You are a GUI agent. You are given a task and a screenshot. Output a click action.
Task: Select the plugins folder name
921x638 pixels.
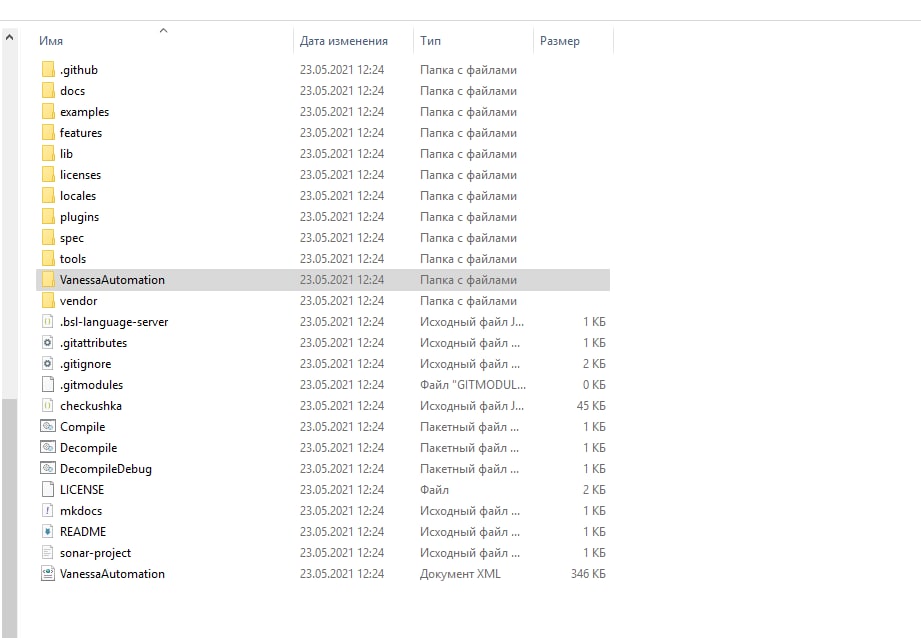tap(79, 217)
